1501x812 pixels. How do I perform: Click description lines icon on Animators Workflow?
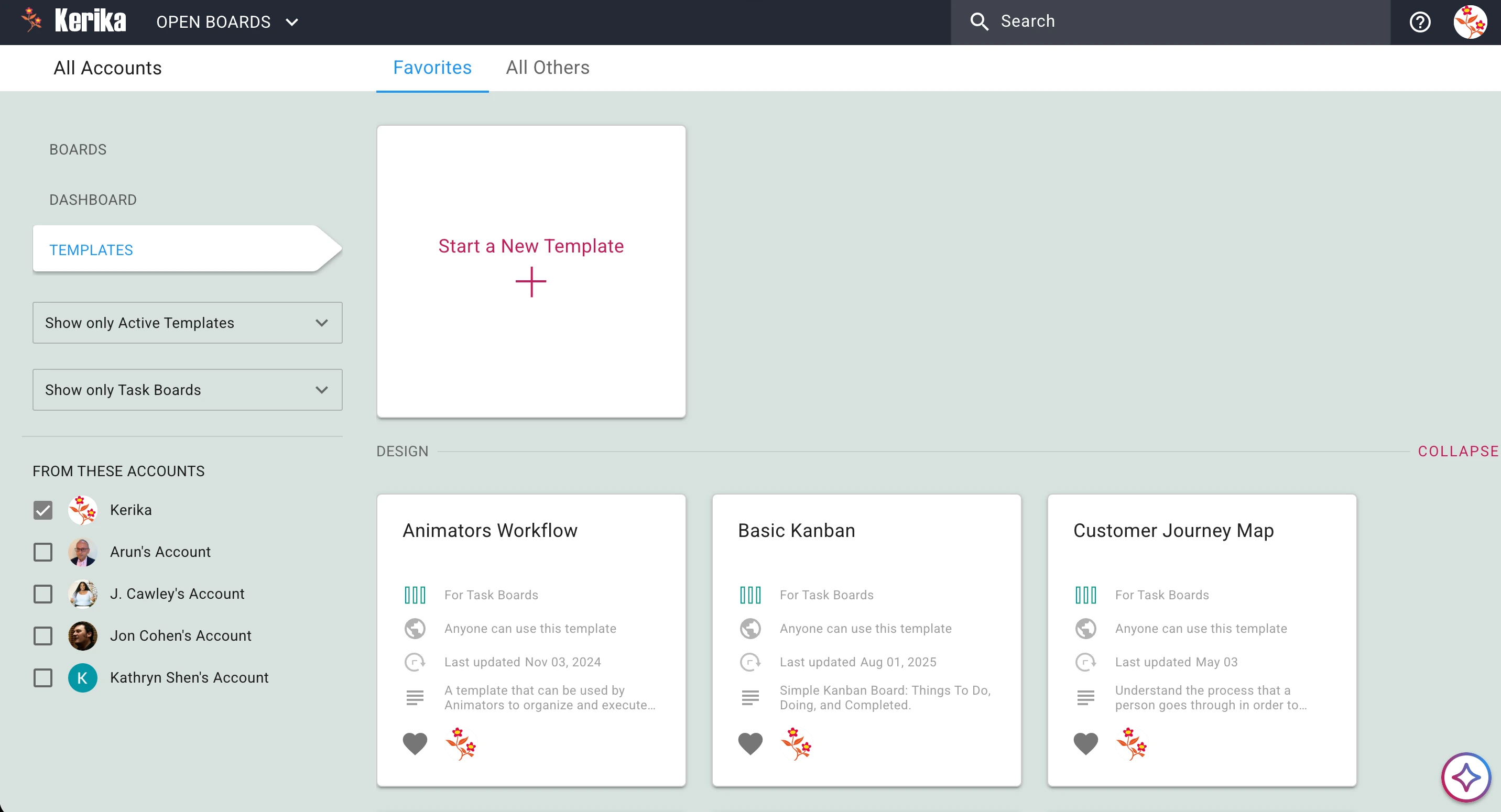tap(415, 697)
